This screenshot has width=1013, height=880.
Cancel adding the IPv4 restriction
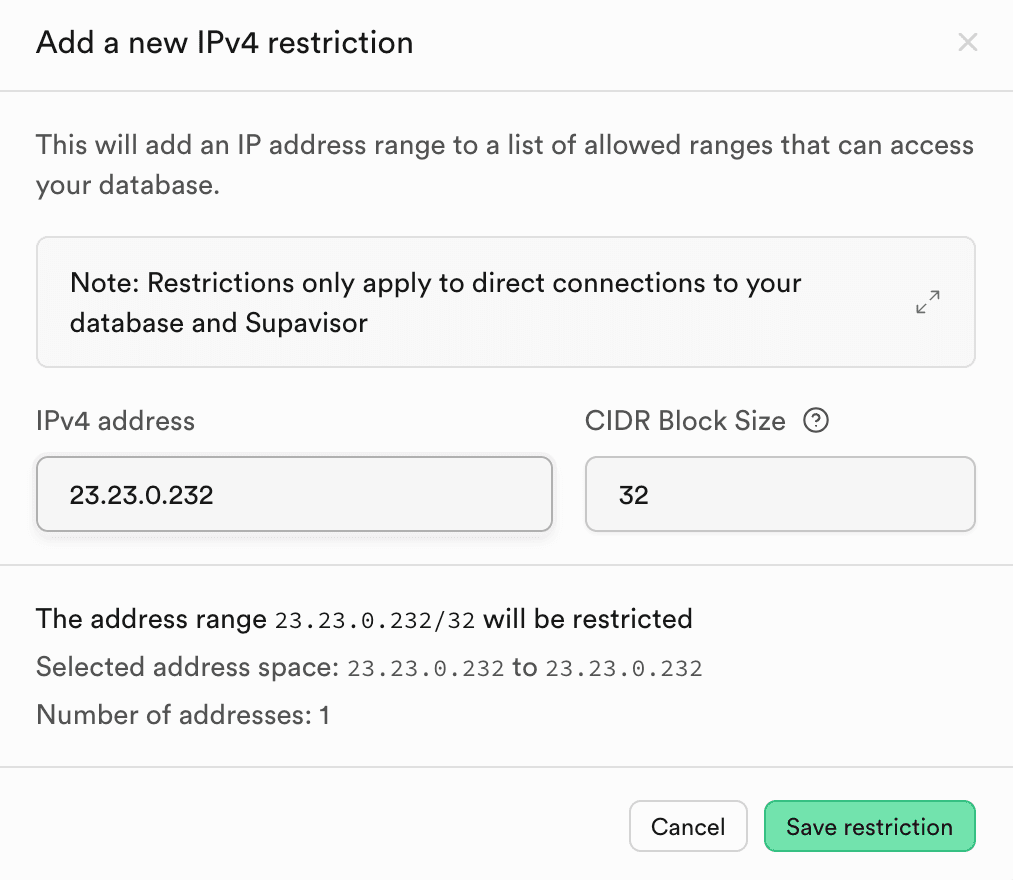(688, 826)
